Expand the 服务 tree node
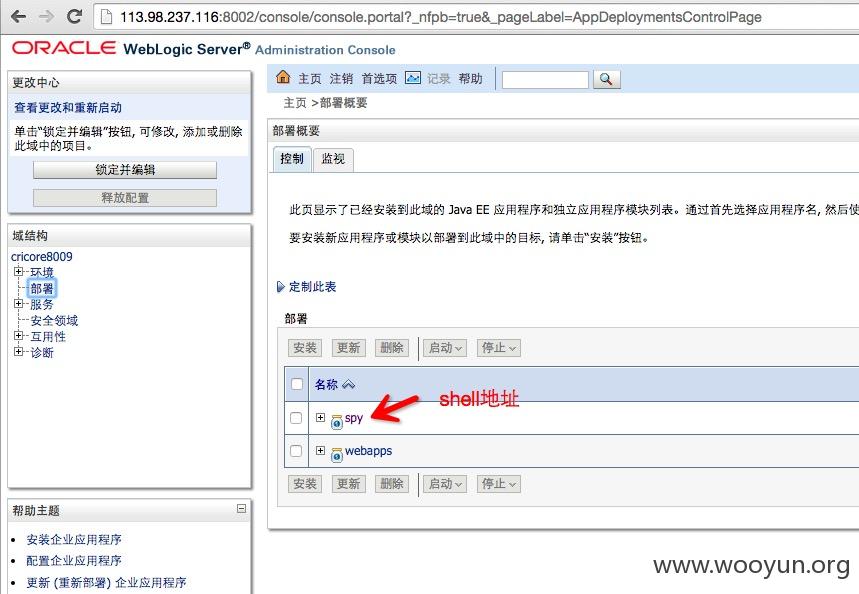Screen dimensions: 859x594 (19, 304)
